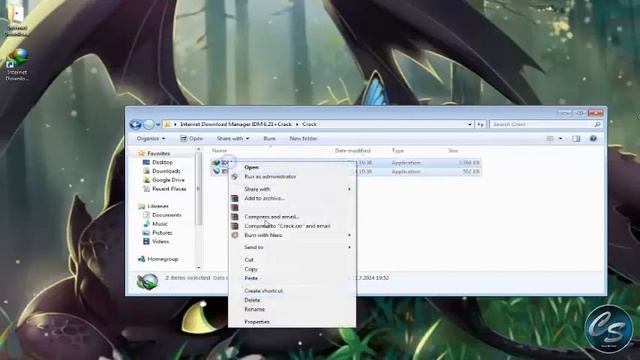Select Homegroup in navigation pane
This screenshot has width=640, height=360.
pyautogui.click(x=162, y=259)
